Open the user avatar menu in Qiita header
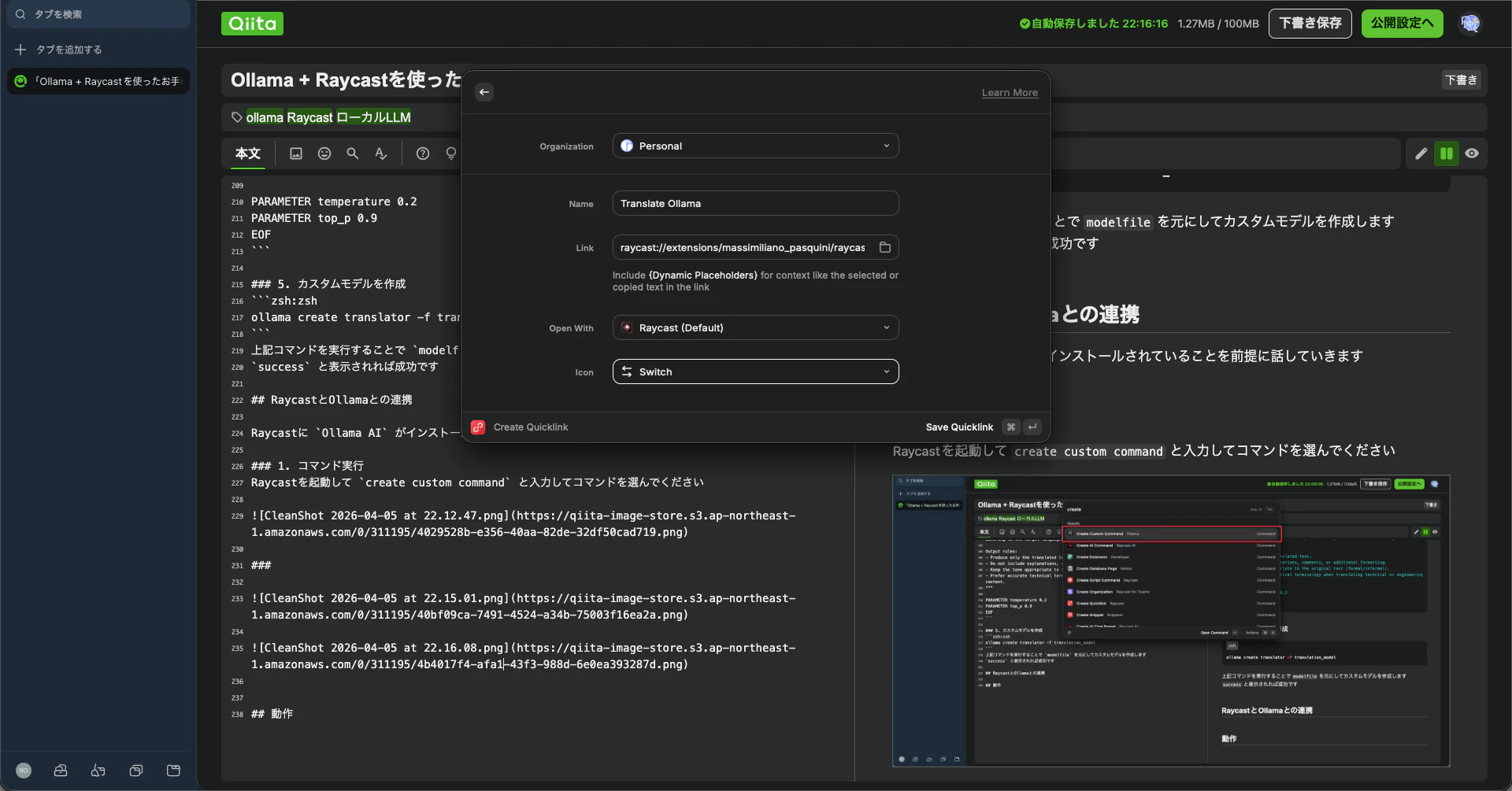Screen dimensions: 1512x791 coord(1470,24)
